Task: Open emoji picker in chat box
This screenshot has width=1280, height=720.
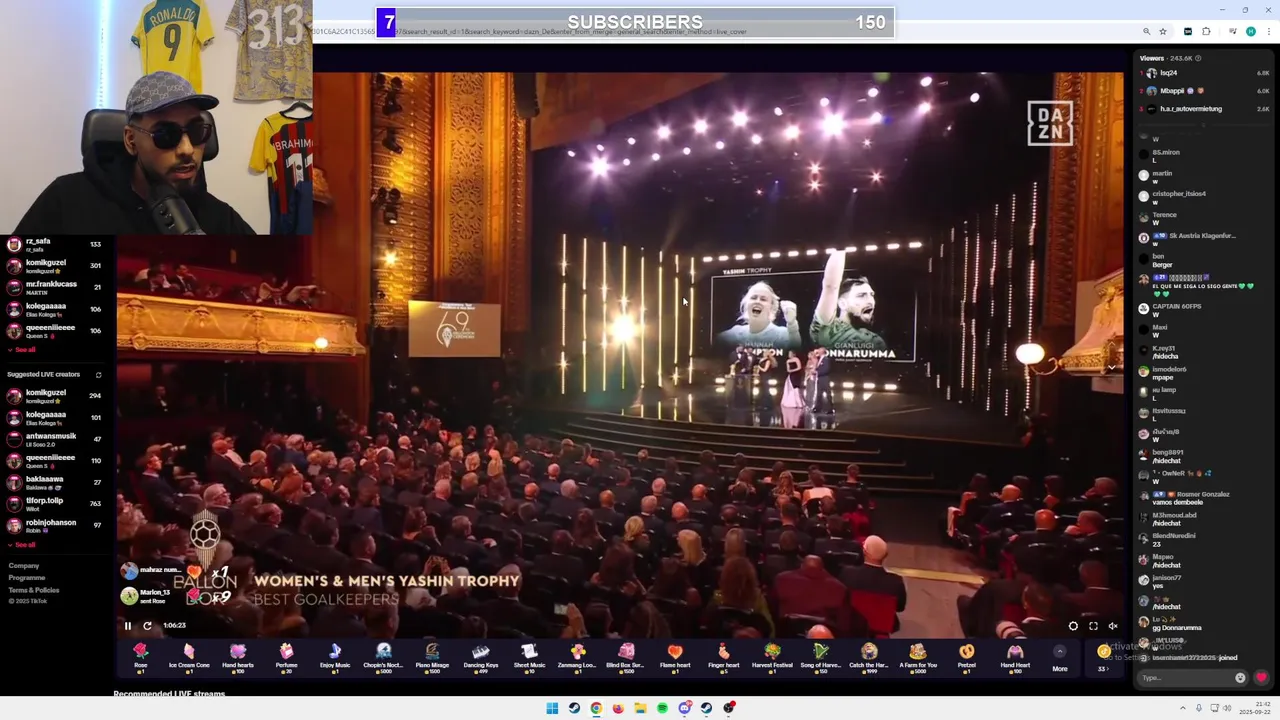Action: click(x=1240, y=678)
